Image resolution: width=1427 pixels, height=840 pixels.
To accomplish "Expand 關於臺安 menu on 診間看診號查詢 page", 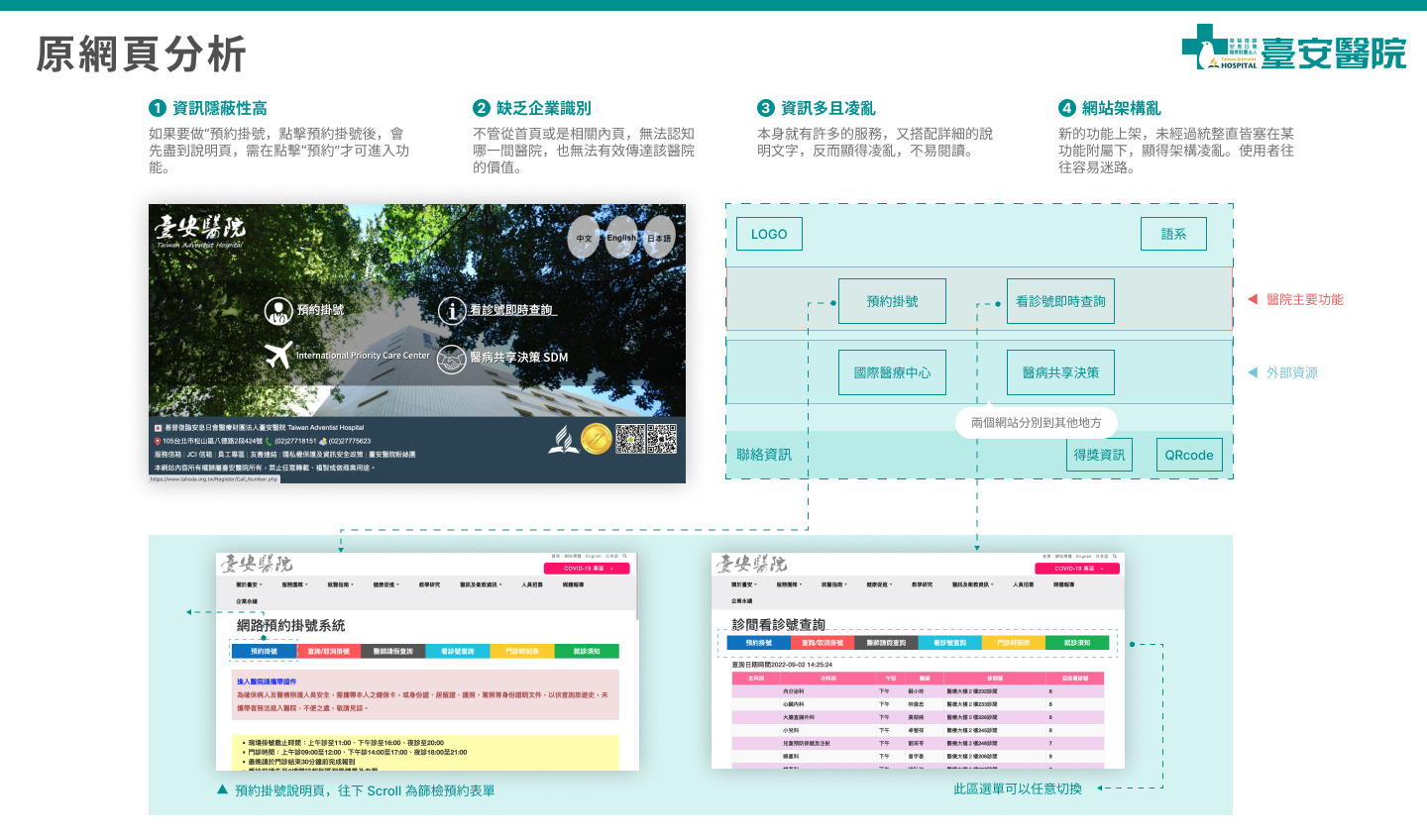I will tap(744, 584).
